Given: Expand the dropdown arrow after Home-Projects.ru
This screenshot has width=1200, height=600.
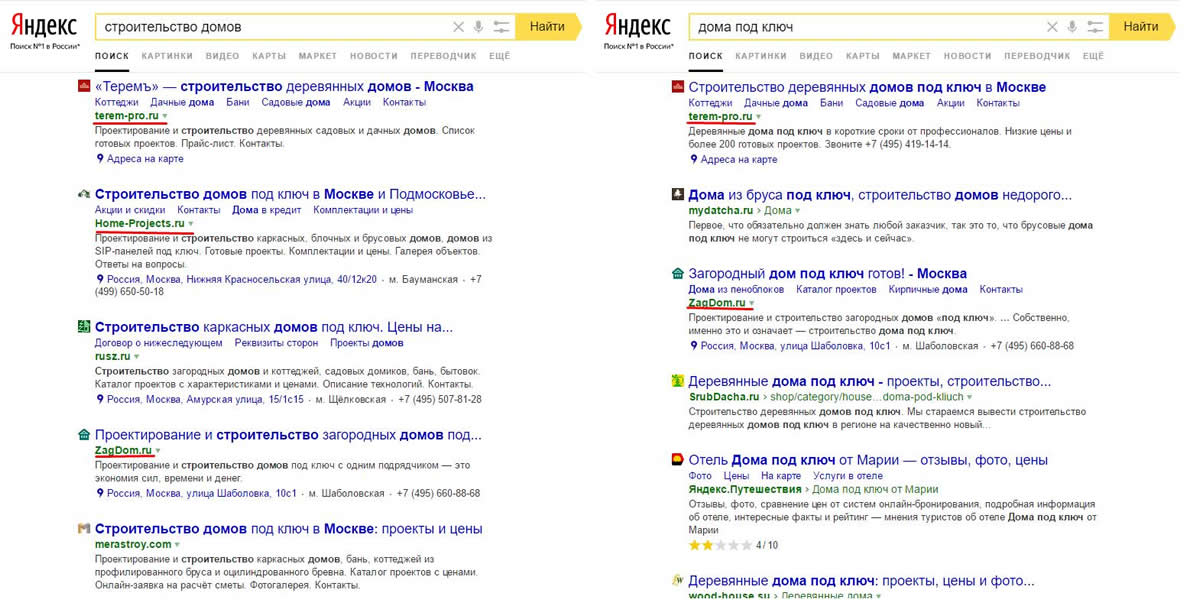Looking at the screenshot, I should click(x=191, y=224).
